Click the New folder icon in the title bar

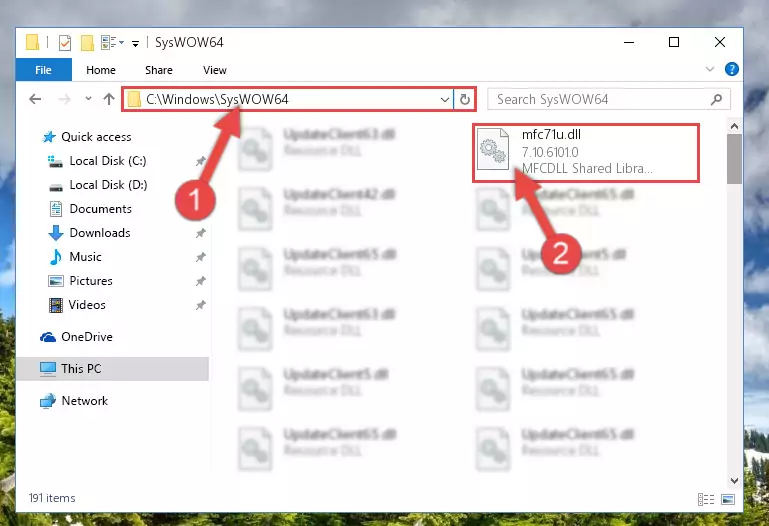point(87,43)
